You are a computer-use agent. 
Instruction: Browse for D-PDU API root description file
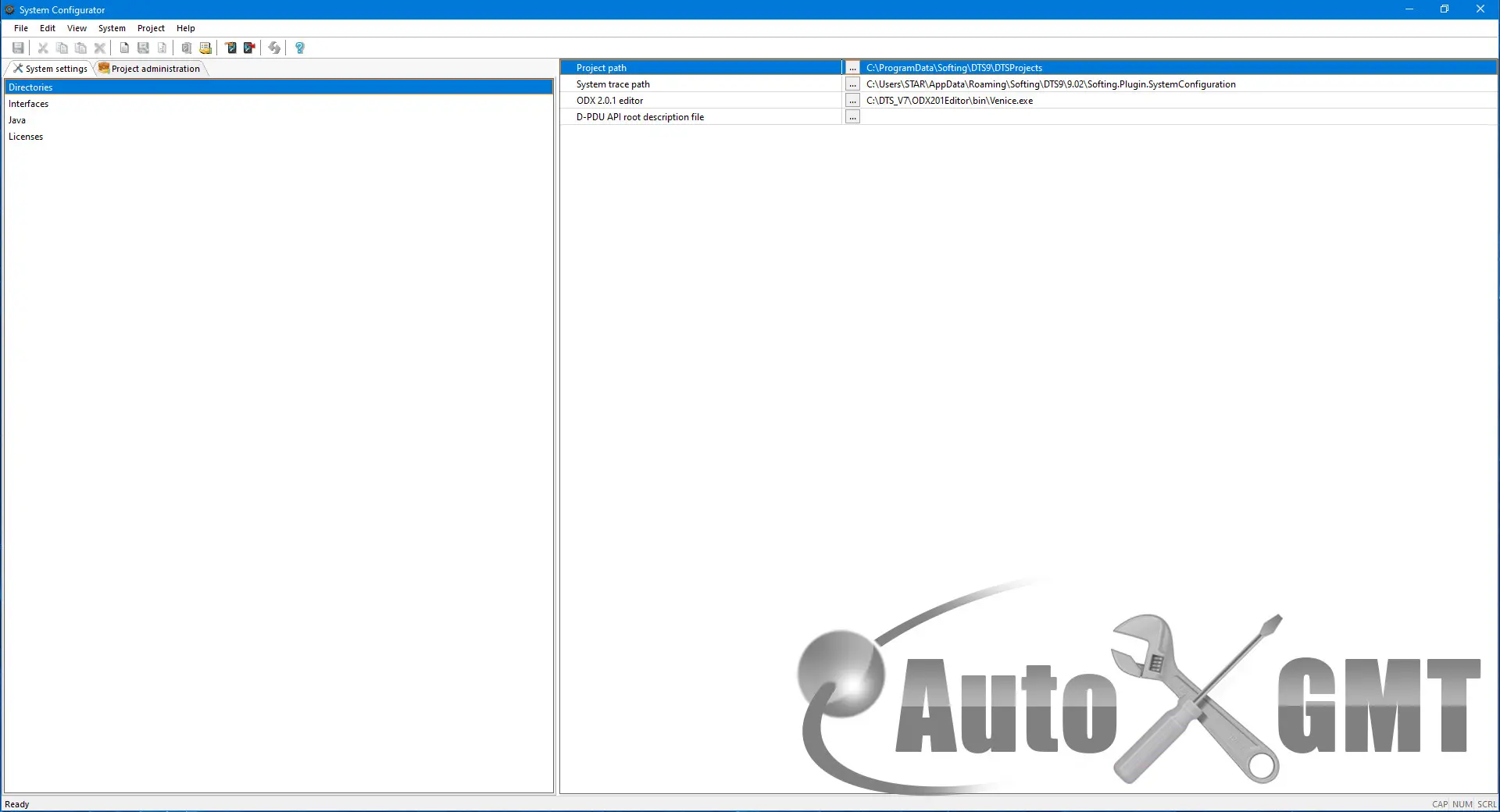852,117
